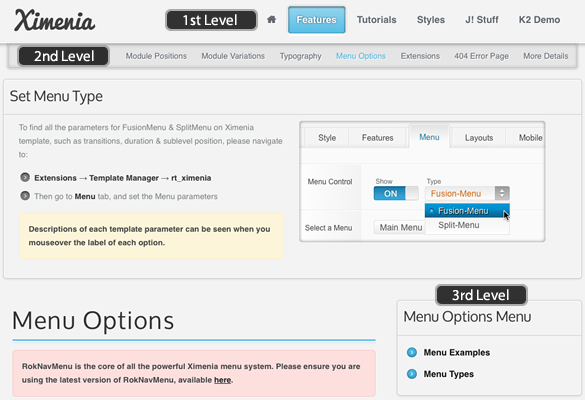The height and width of the screenshot is (400, 585).
Task: Open the Fusion-Menu type dropdown arrows
Action: pos(502,193)
